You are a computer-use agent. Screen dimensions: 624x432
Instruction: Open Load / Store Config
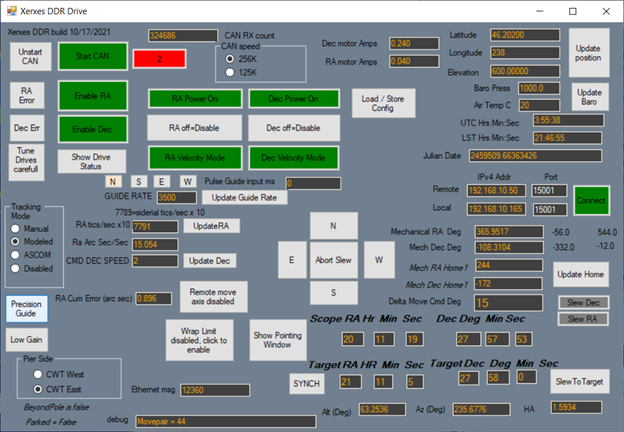click(383, 103)
